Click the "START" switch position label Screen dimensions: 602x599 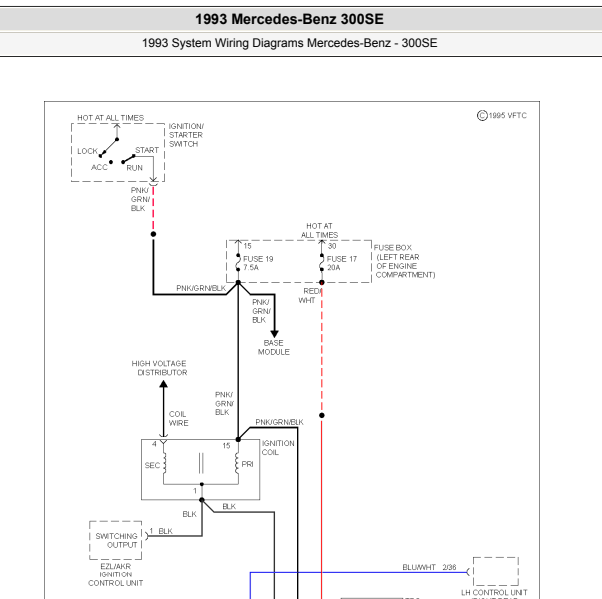point(147,150)
